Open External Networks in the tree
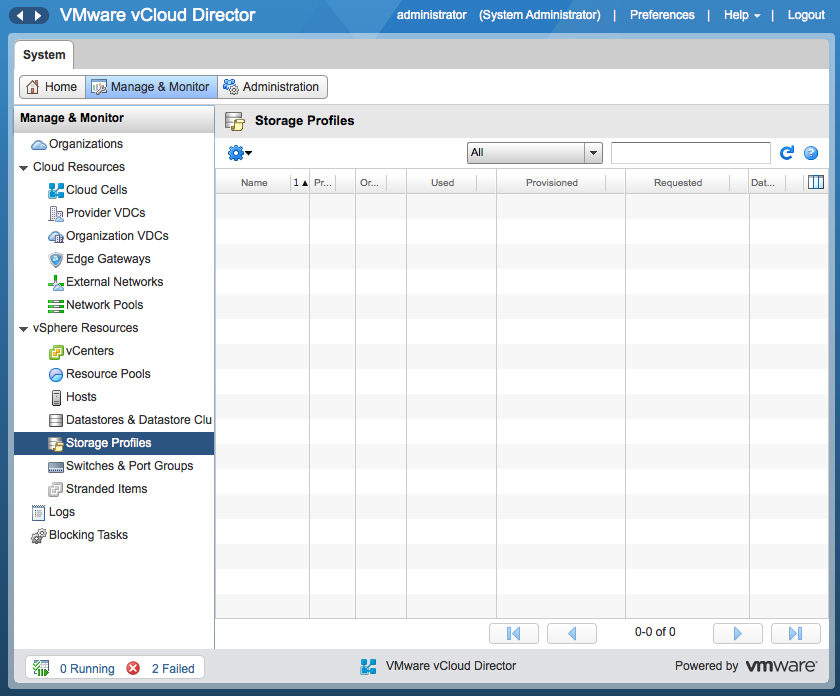The height and width of the screenshot is (696, 840). [x=115, y=282]
